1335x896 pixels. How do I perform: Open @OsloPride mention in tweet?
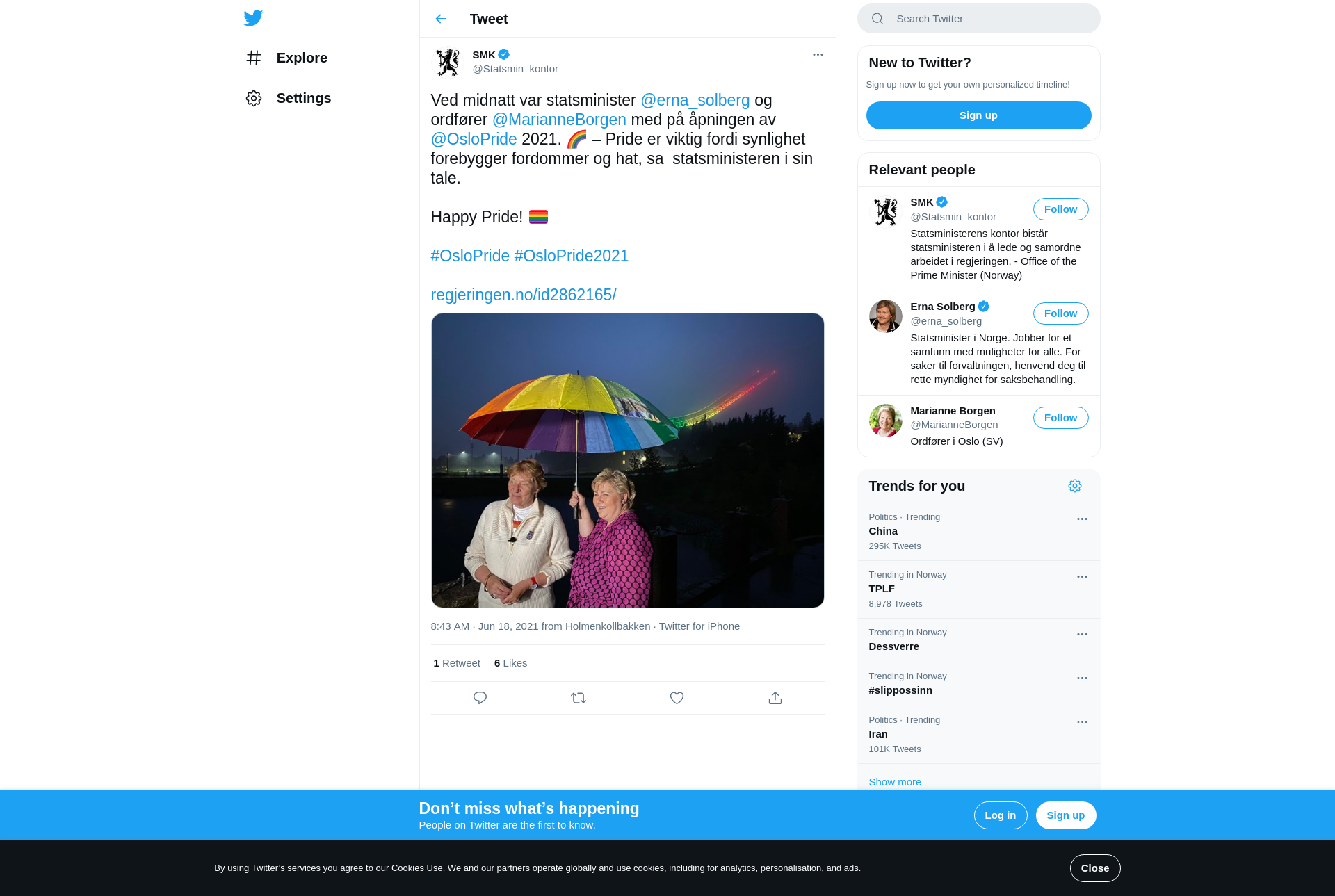coord(474,139)
